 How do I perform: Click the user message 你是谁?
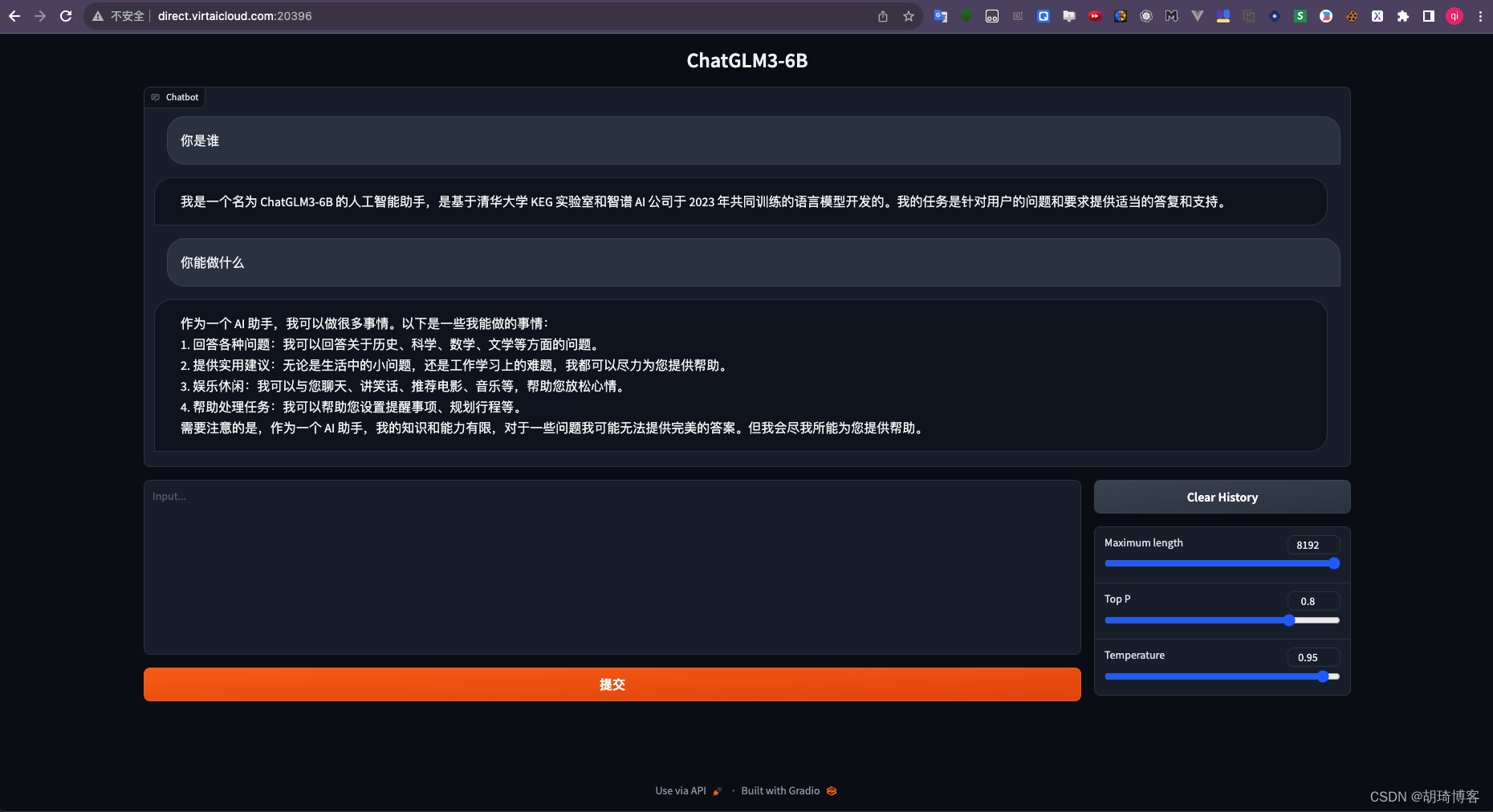click(753, 140)
